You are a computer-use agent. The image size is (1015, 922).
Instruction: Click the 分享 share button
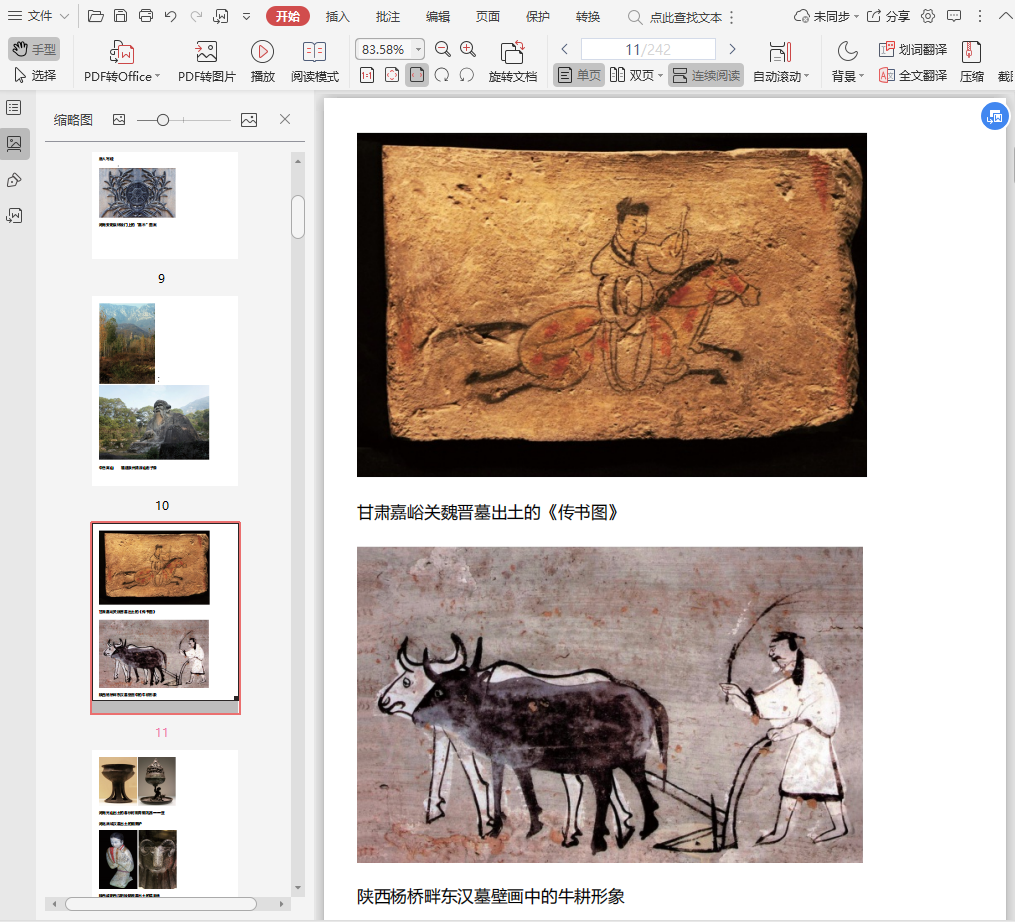click(x=887, y=16)
